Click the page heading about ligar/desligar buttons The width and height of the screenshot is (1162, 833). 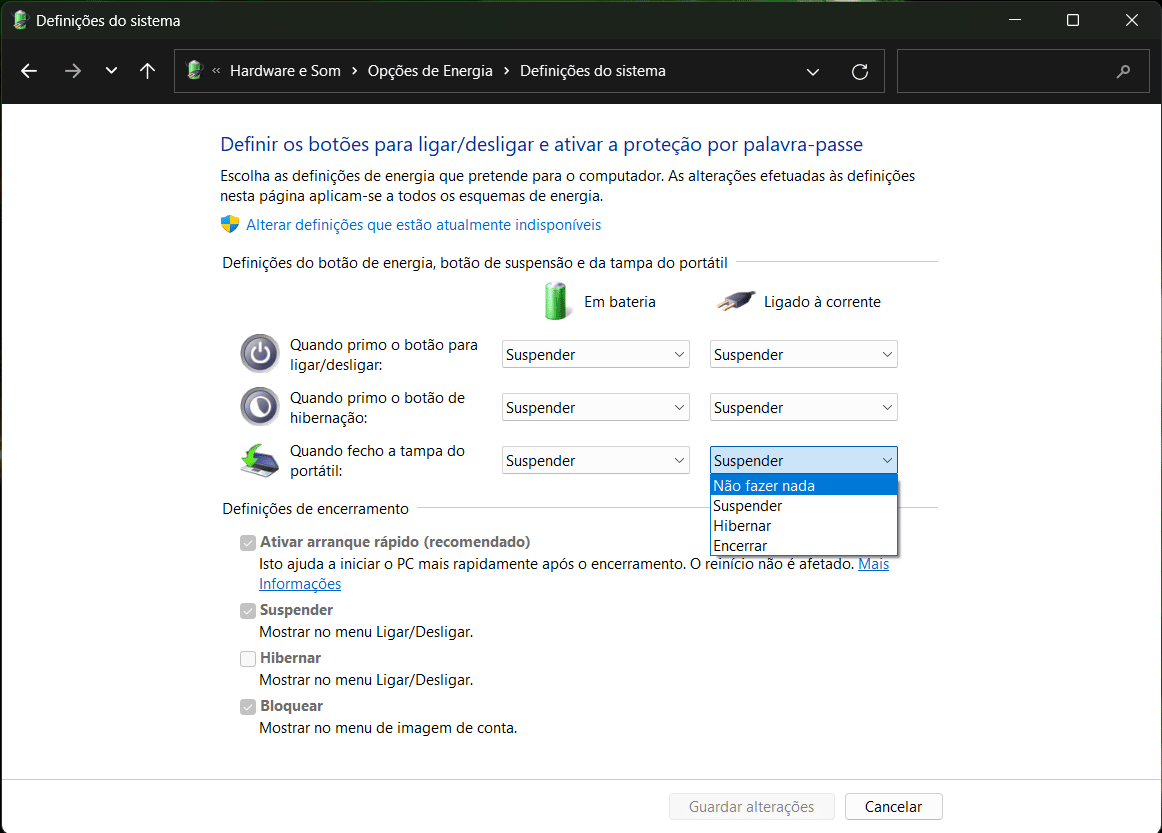[x=541, y=144]
